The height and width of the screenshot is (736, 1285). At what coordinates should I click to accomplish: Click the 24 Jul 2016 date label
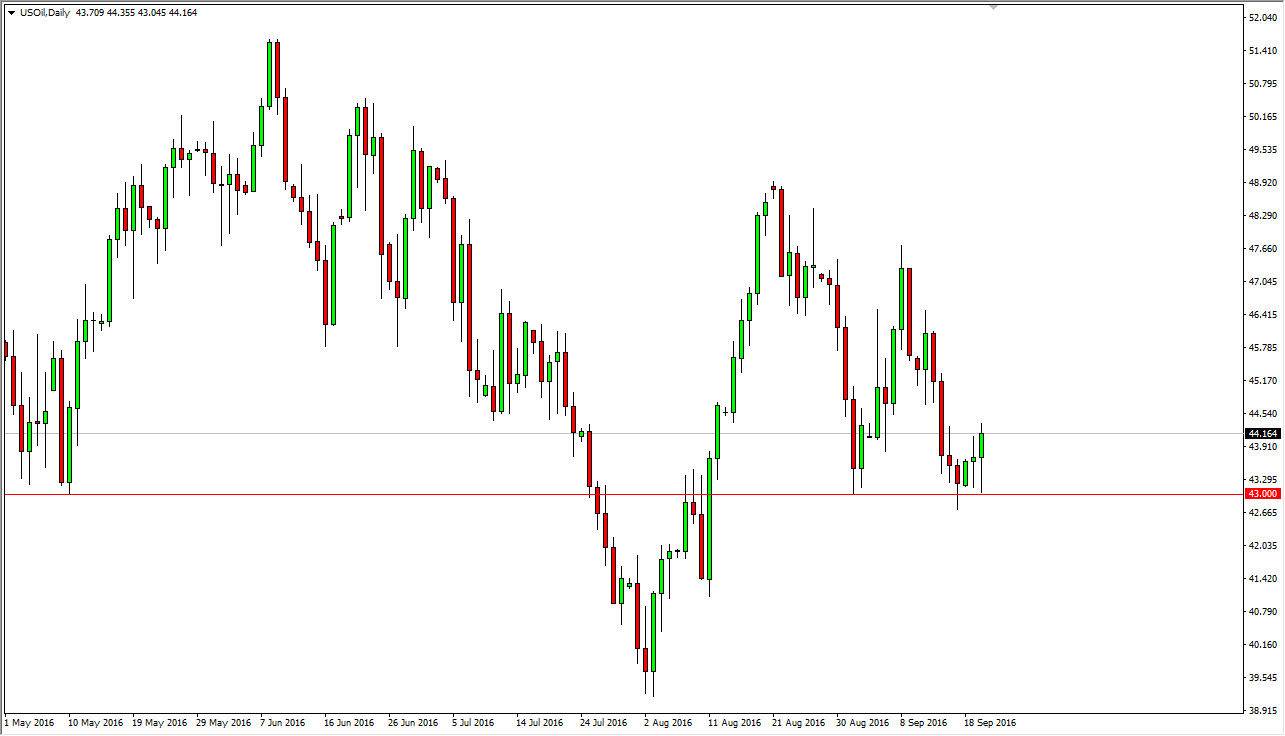(x=605, y=722)
